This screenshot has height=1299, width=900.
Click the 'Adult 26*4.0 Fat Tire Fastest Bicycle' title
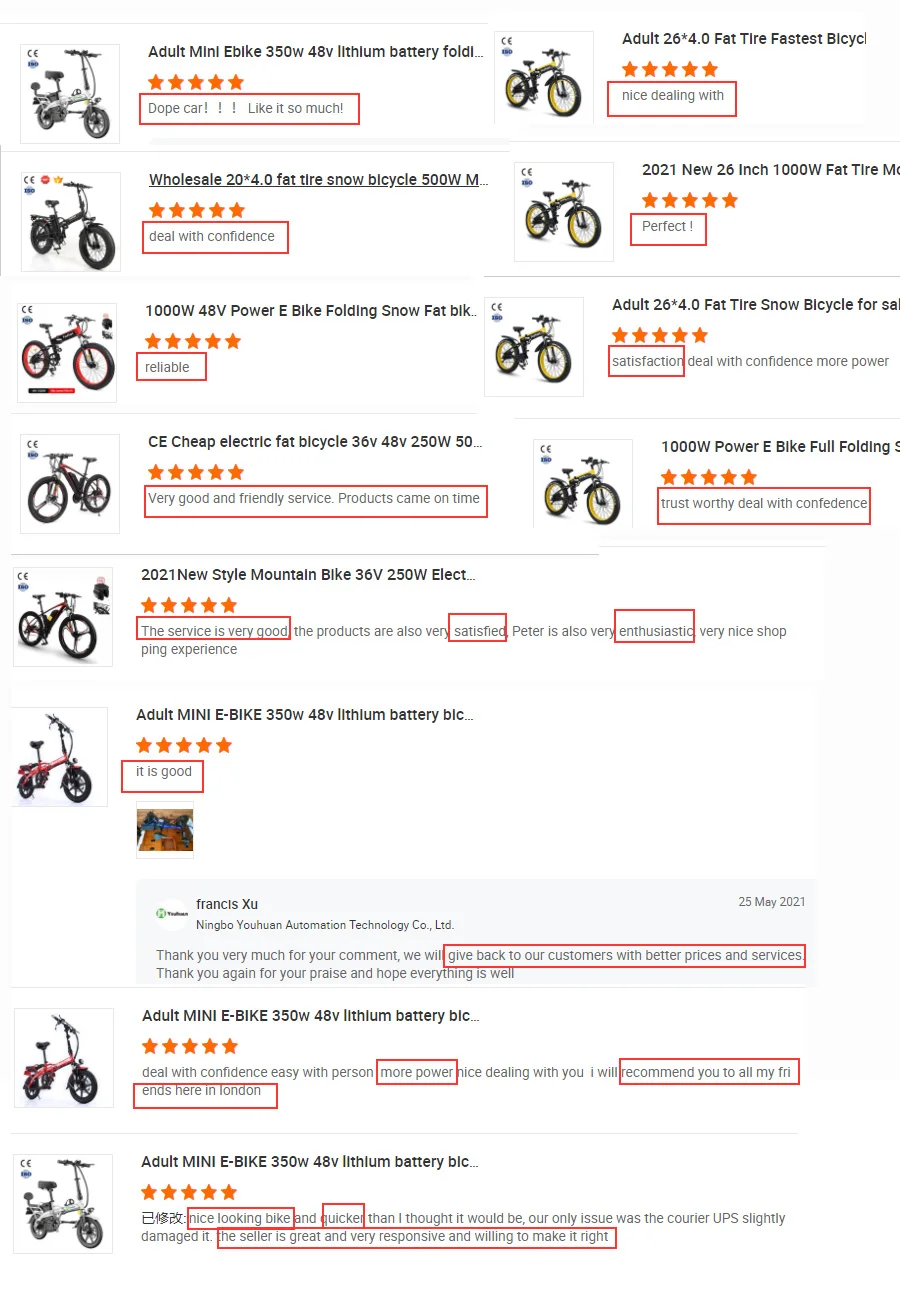click(744, 39)
